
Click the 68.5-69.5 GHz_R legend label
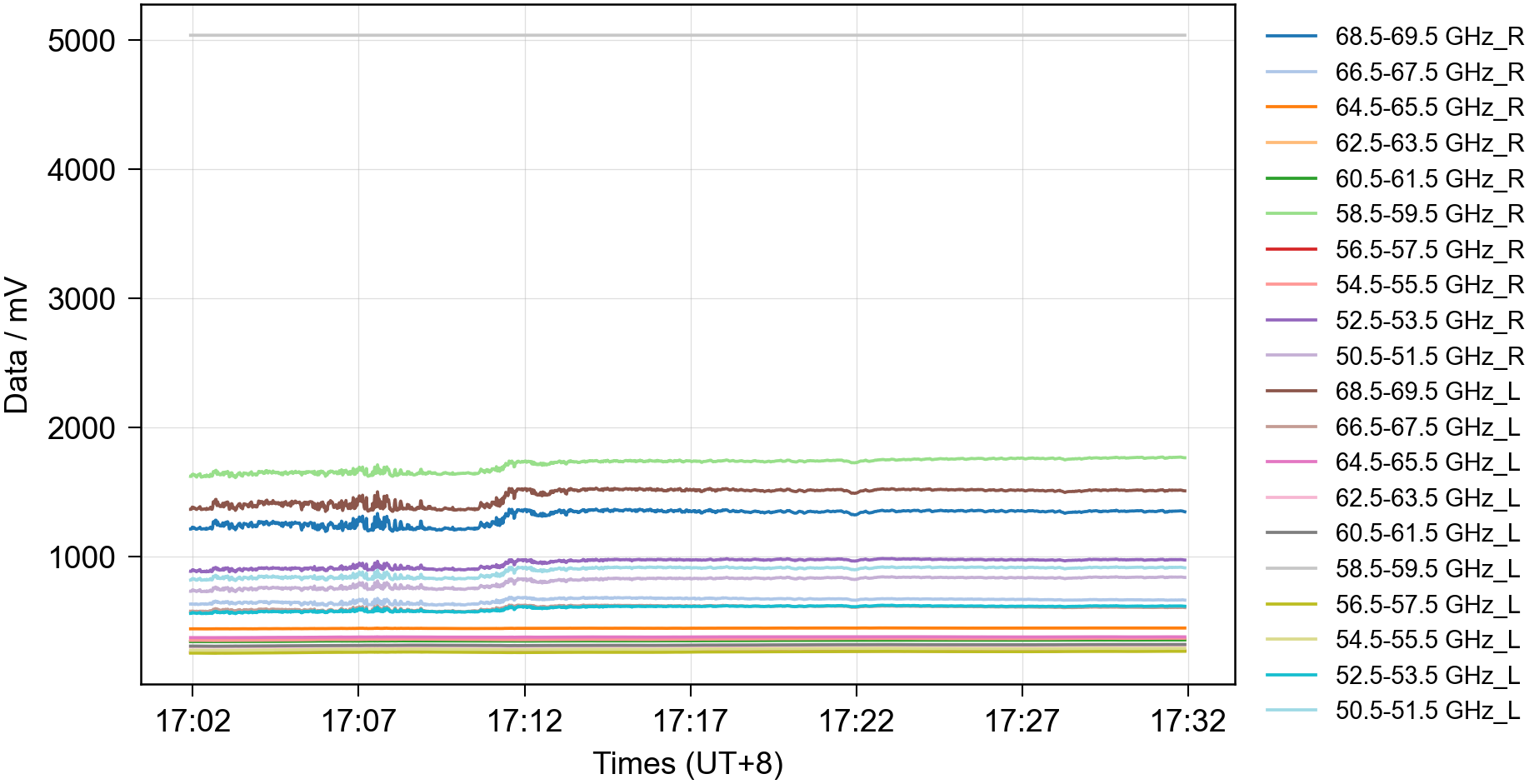[1428, 37]
